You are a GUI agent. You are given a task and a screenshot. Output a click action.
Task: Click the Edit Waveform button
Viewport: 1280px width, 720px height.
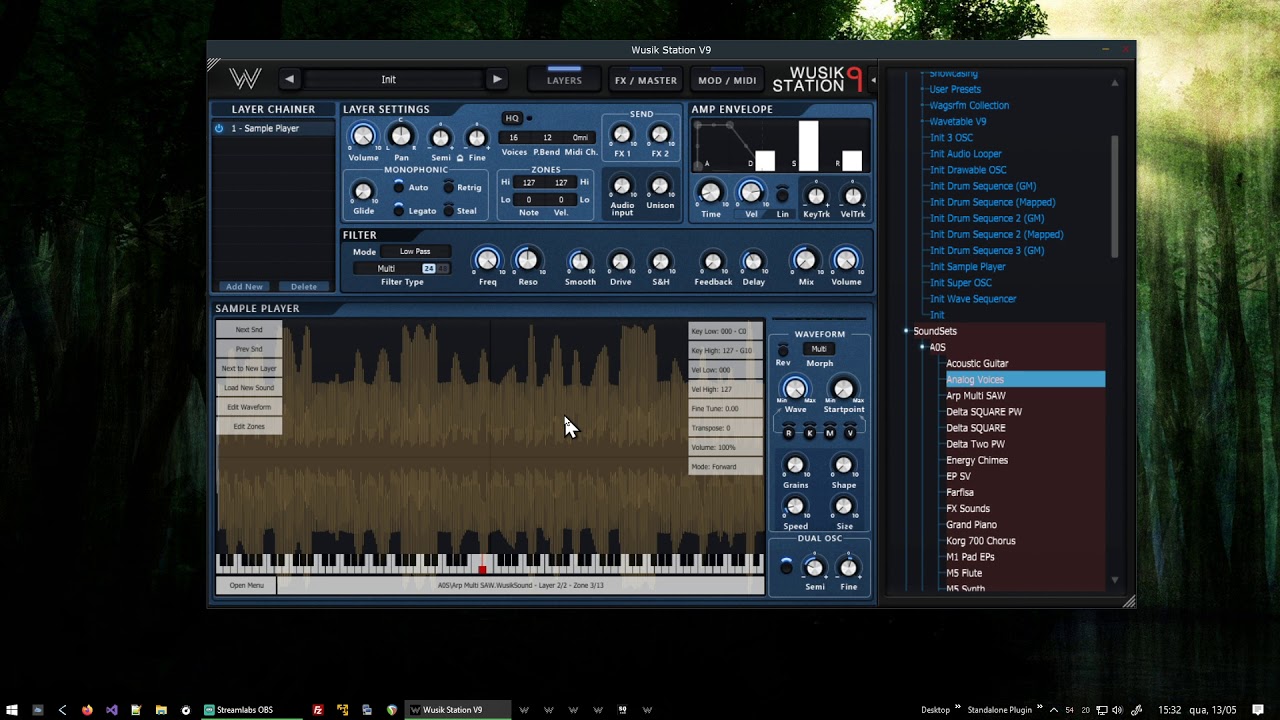click(249, 407)
